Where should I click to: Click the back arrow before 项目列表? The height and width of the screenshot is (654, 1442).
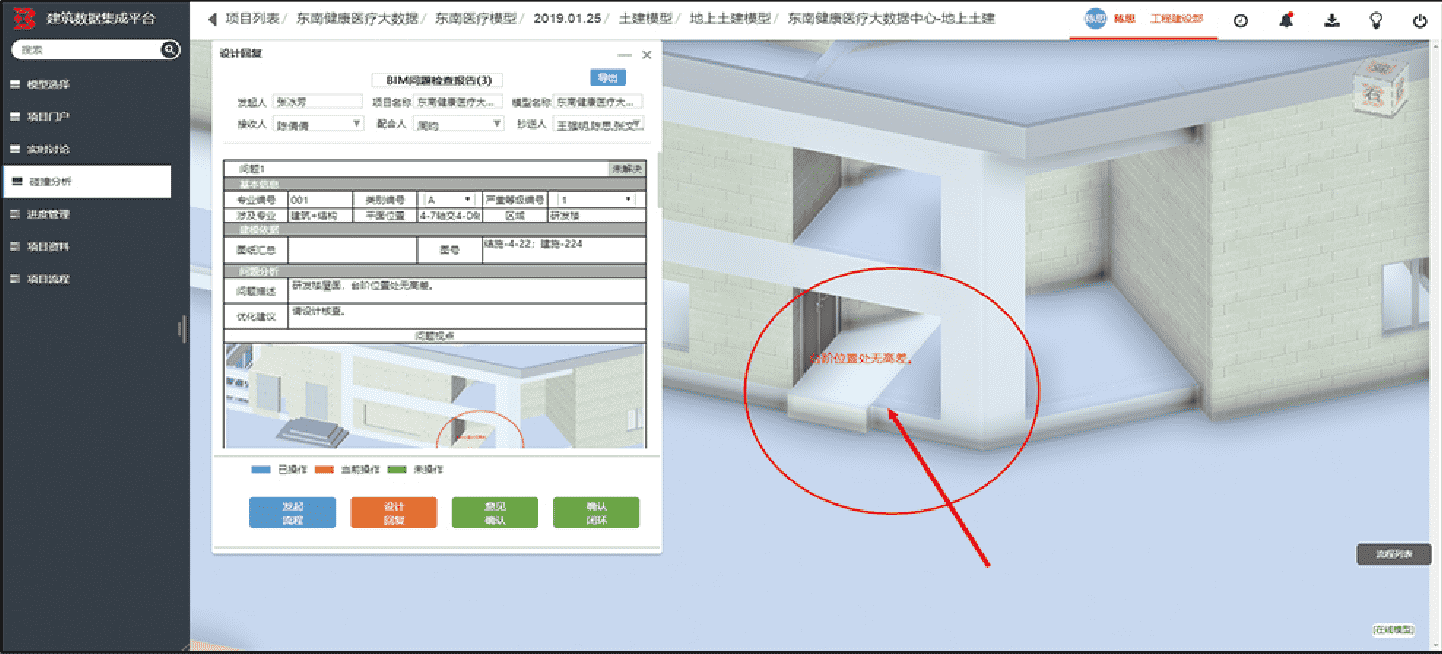click(211, 19)
